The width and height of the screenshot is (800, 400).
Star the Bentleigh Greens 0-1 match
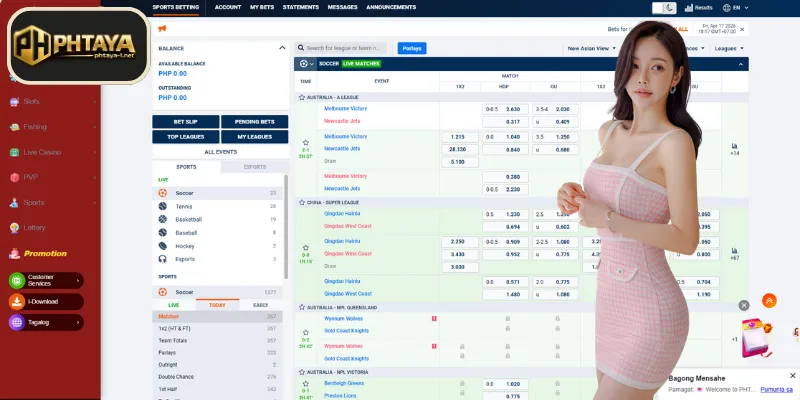(306, 384)
